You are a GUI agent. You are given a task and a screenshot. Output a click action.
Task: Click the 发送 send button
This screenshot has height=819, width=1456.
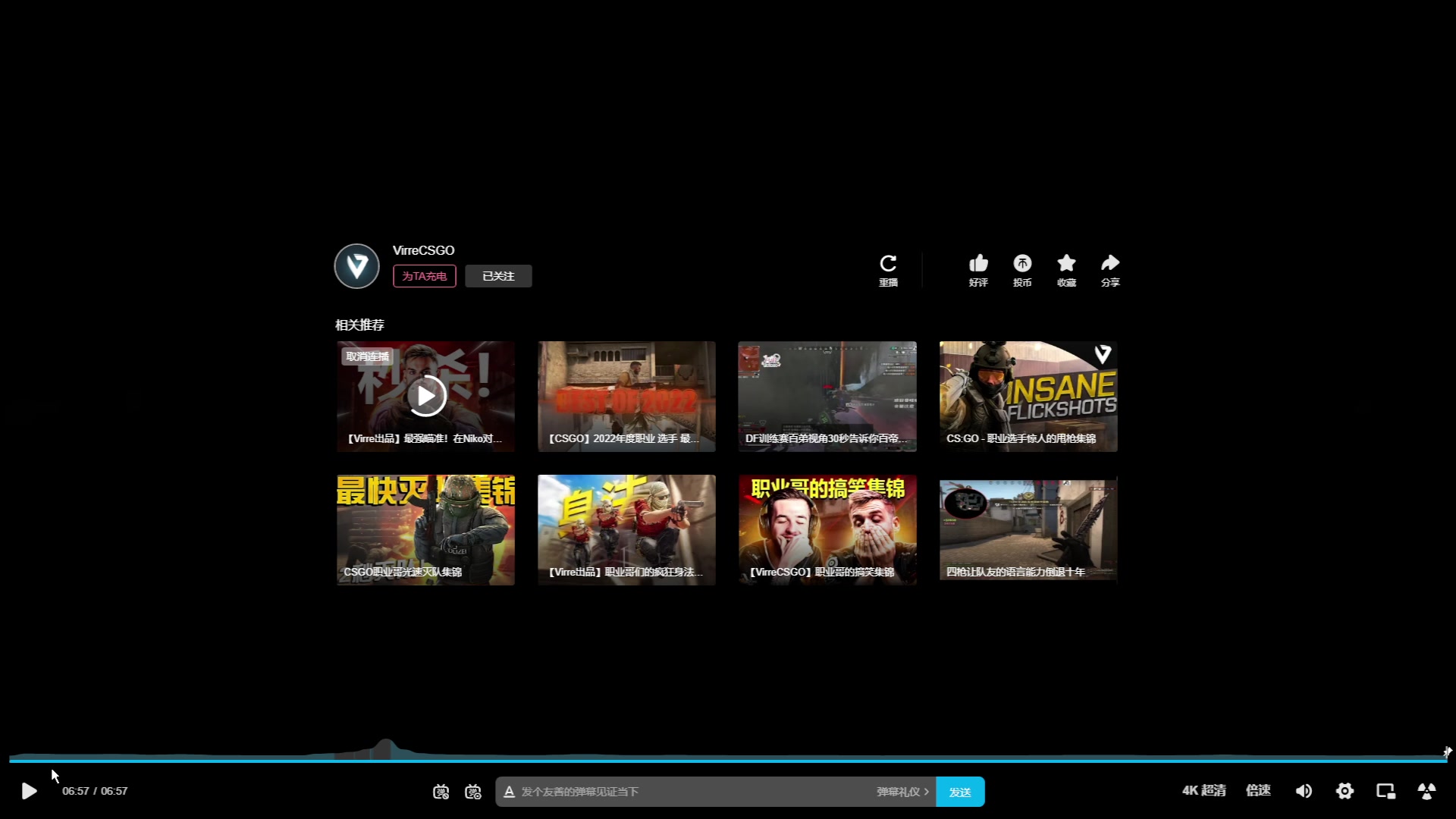pos(960,792)
